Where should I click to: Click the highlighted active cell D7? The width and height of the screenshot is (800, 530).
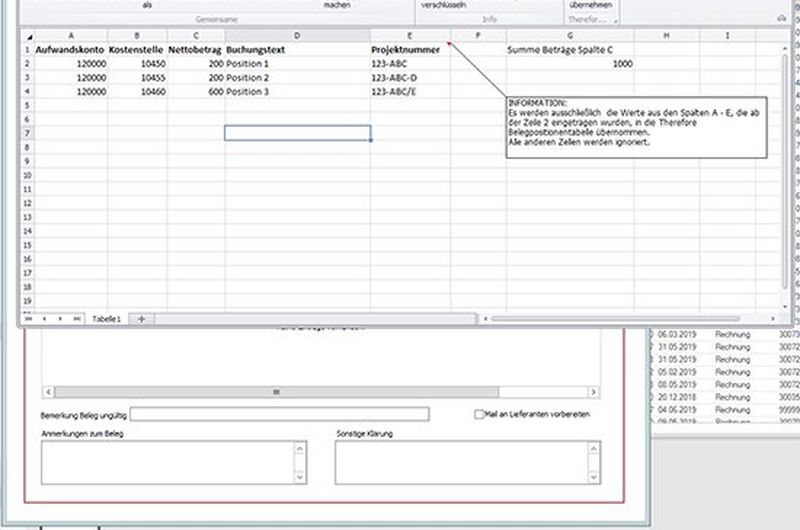point(297,133)
